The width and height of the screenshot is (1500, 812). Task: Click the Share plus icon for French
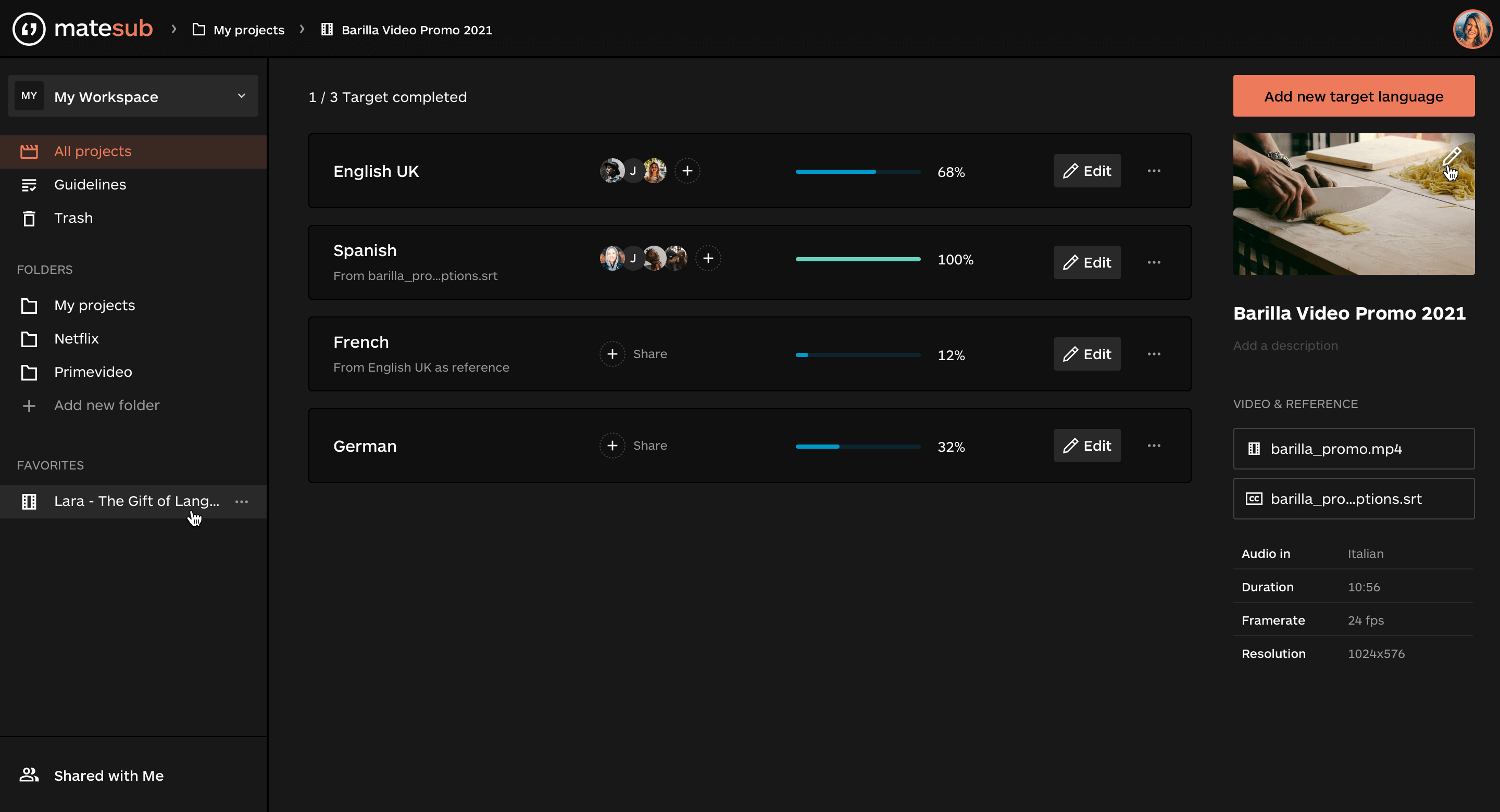[x=612, y=354]
